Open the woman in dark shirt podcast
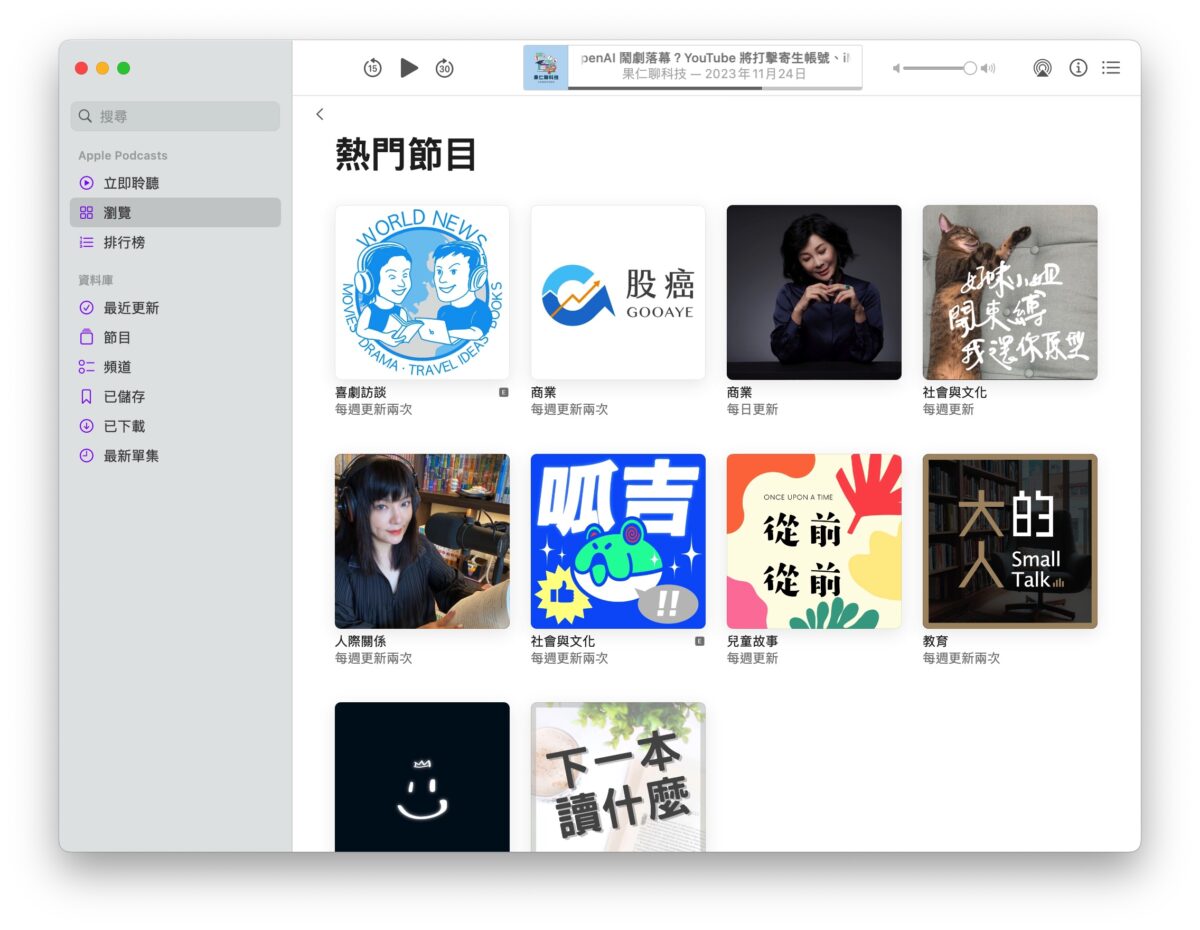This screenshot has width=1200, height=930. pos(814,293)
